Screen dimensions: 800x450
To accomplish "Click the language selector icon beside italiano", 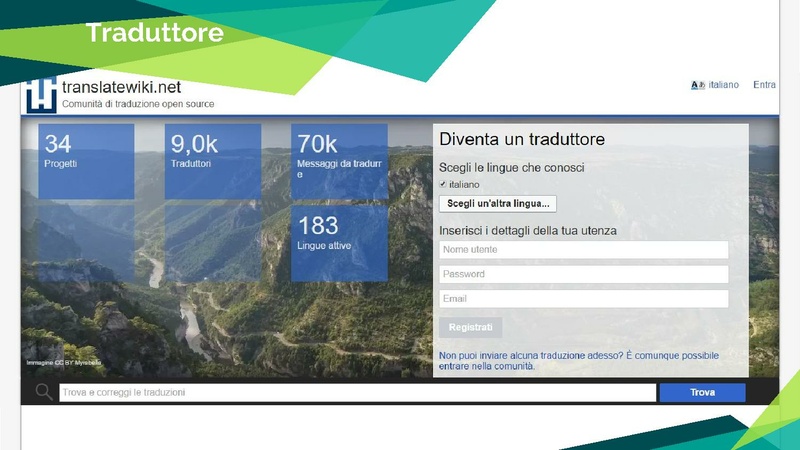I will click(x=698, y=85).
